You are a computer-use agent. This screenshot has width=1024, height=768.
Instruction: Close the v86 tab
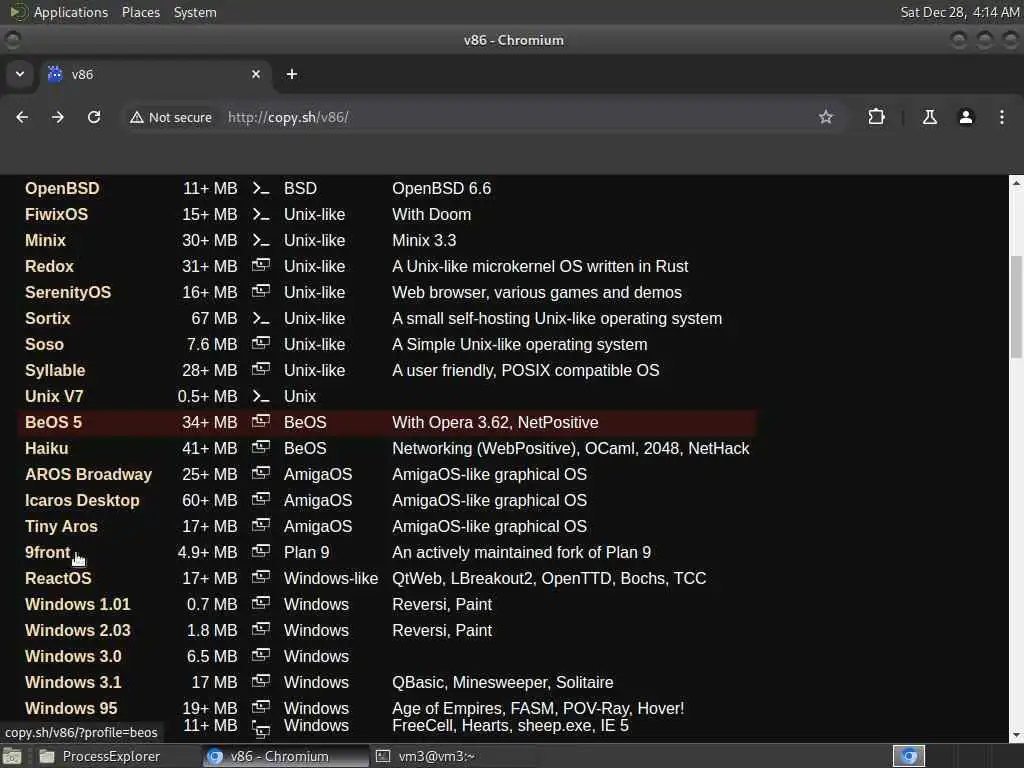[256, 74]
